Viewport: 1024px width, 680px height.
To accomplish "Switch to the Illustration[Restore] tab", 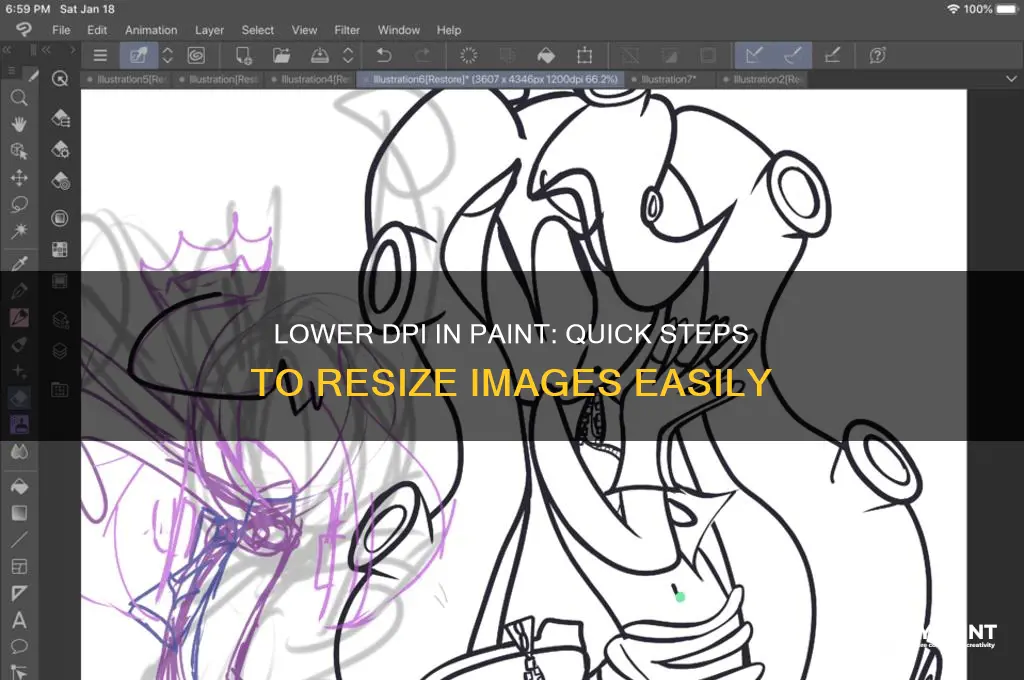I will (x=219, y=79).
